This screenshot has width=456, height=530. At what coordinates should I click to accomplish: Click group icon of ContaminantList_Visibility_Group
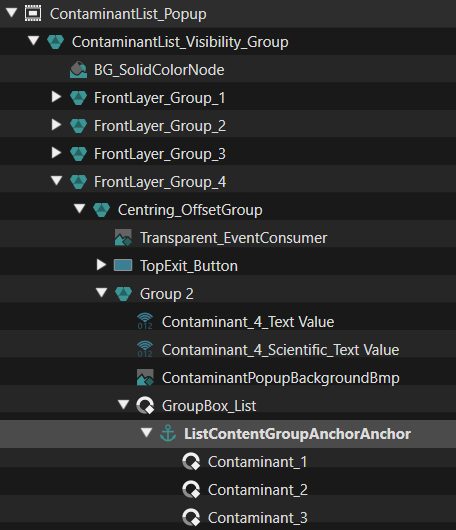click(56, 42)
